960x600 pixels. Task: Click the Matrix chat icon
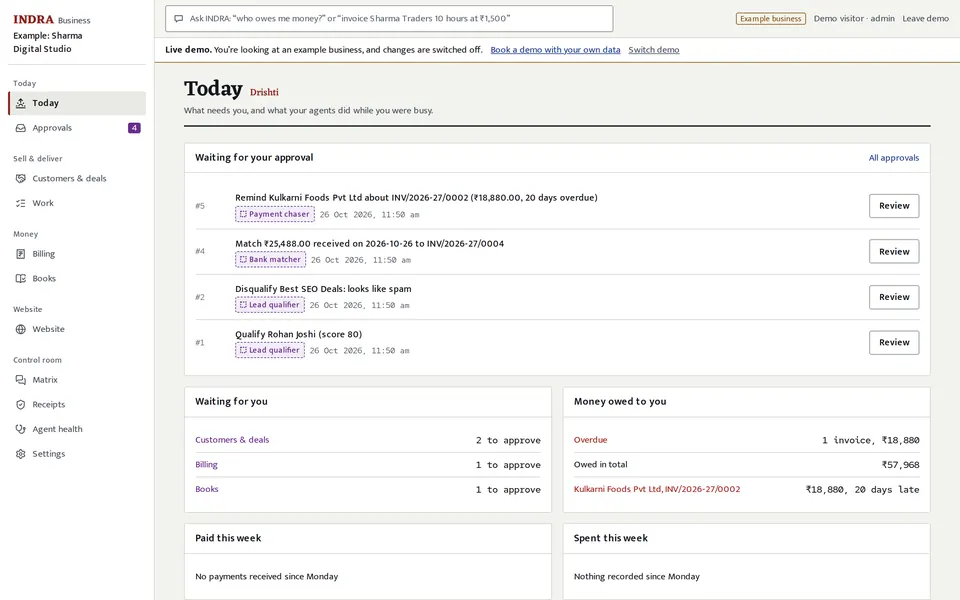click(21, 380)
